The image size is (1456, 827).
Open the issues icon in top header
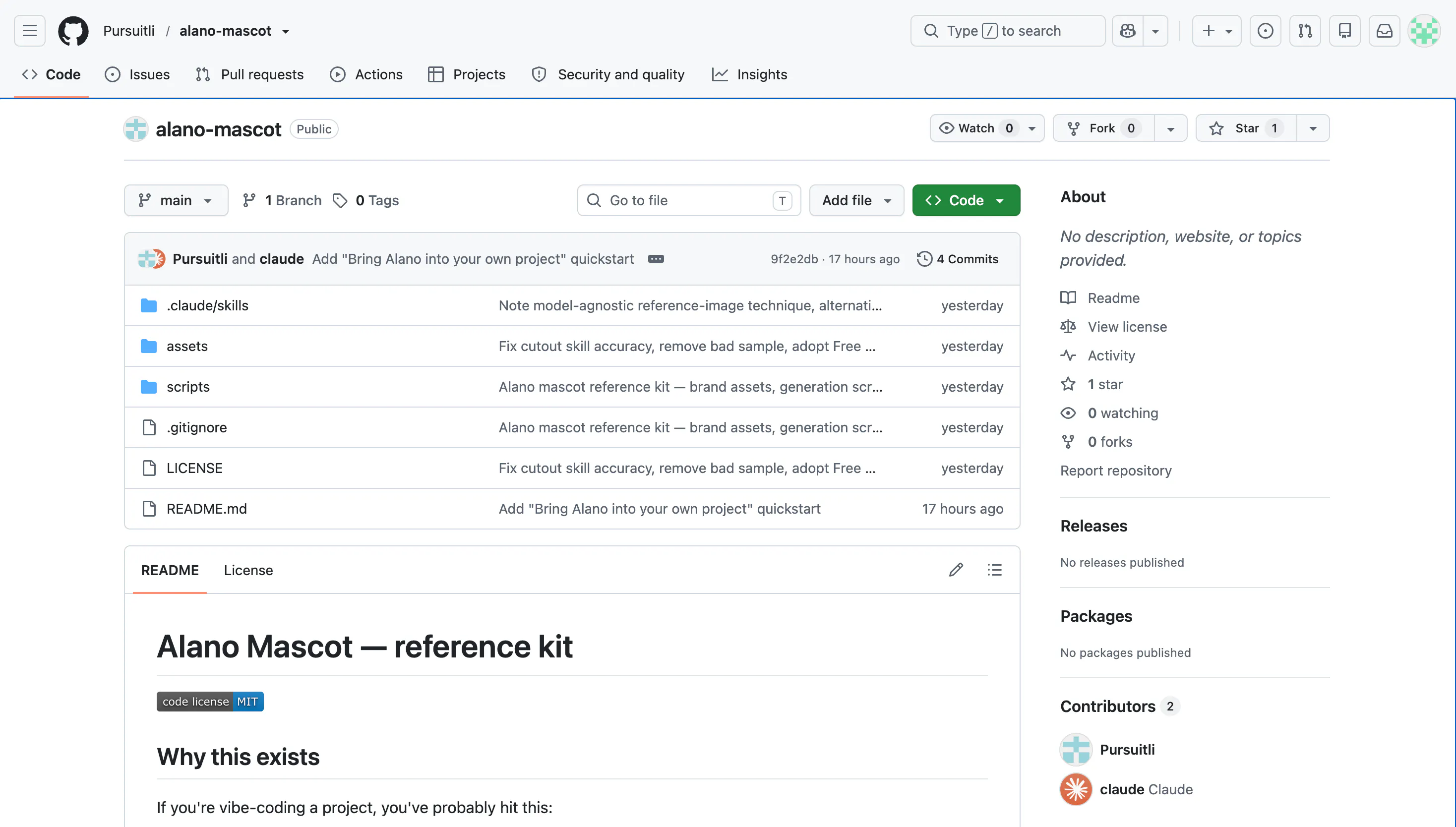(1265, 31)
